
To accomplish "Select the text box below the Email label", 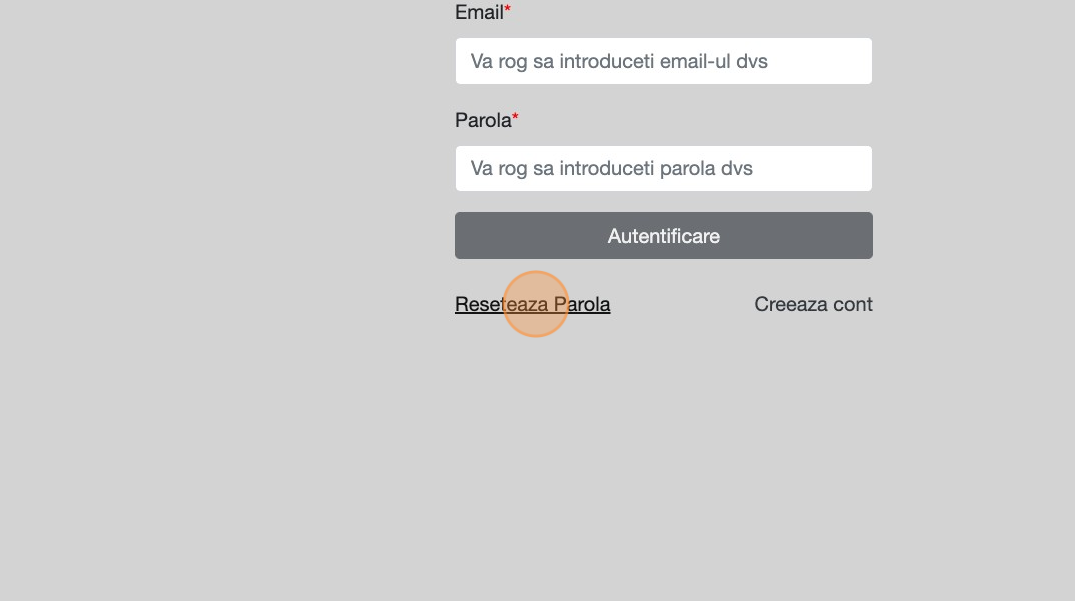I will tap(663, 62).
